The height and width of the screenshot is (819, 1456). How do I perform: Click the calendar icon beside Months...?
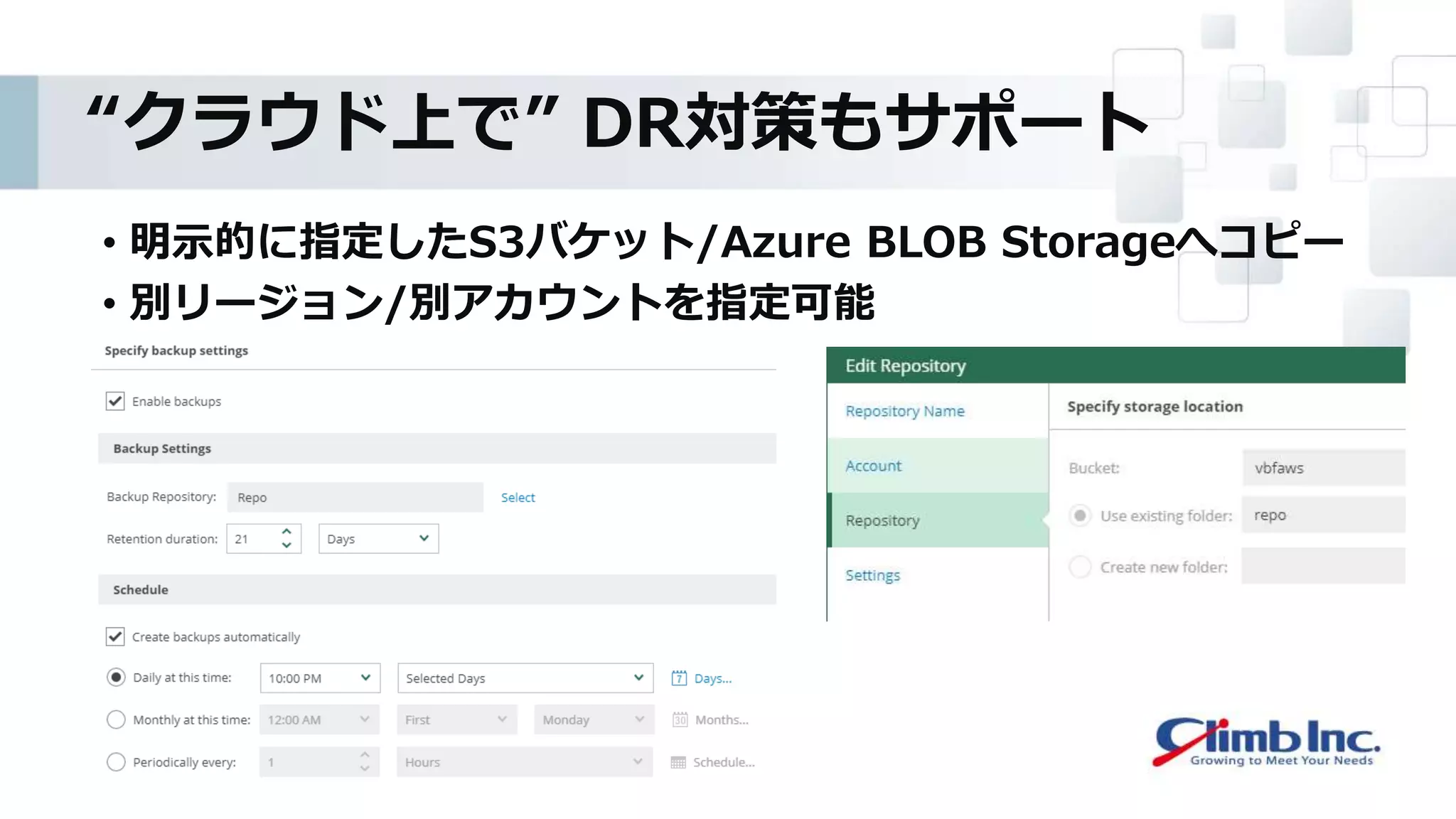click(680, 719)
